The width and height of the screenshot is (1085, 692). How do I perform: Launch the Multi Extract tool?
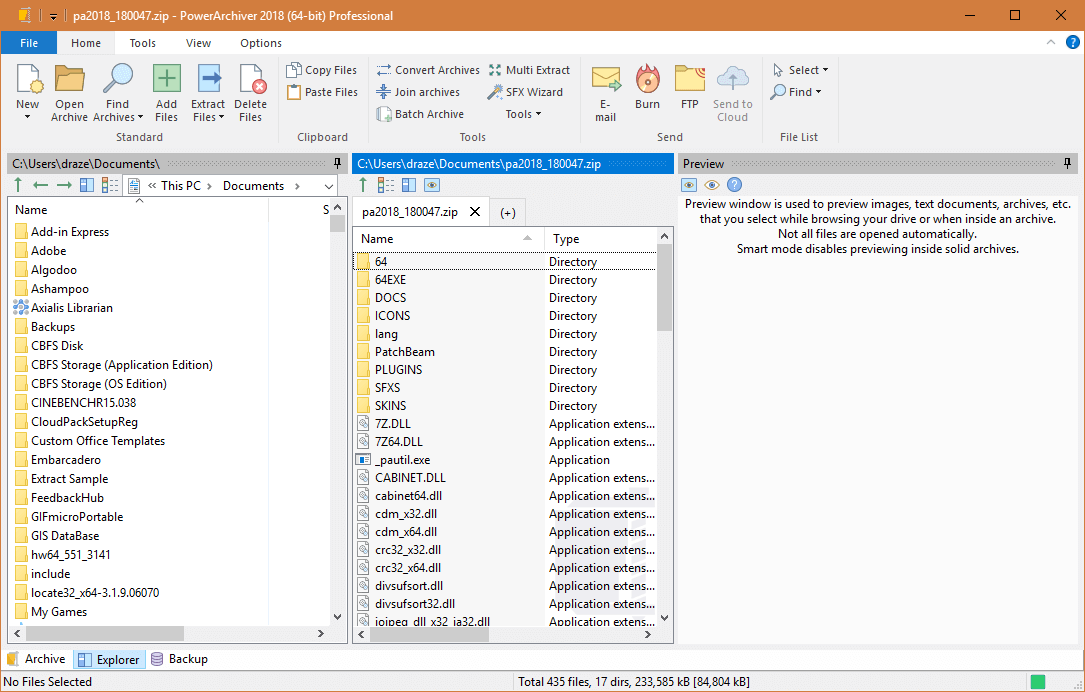(528, 70)
